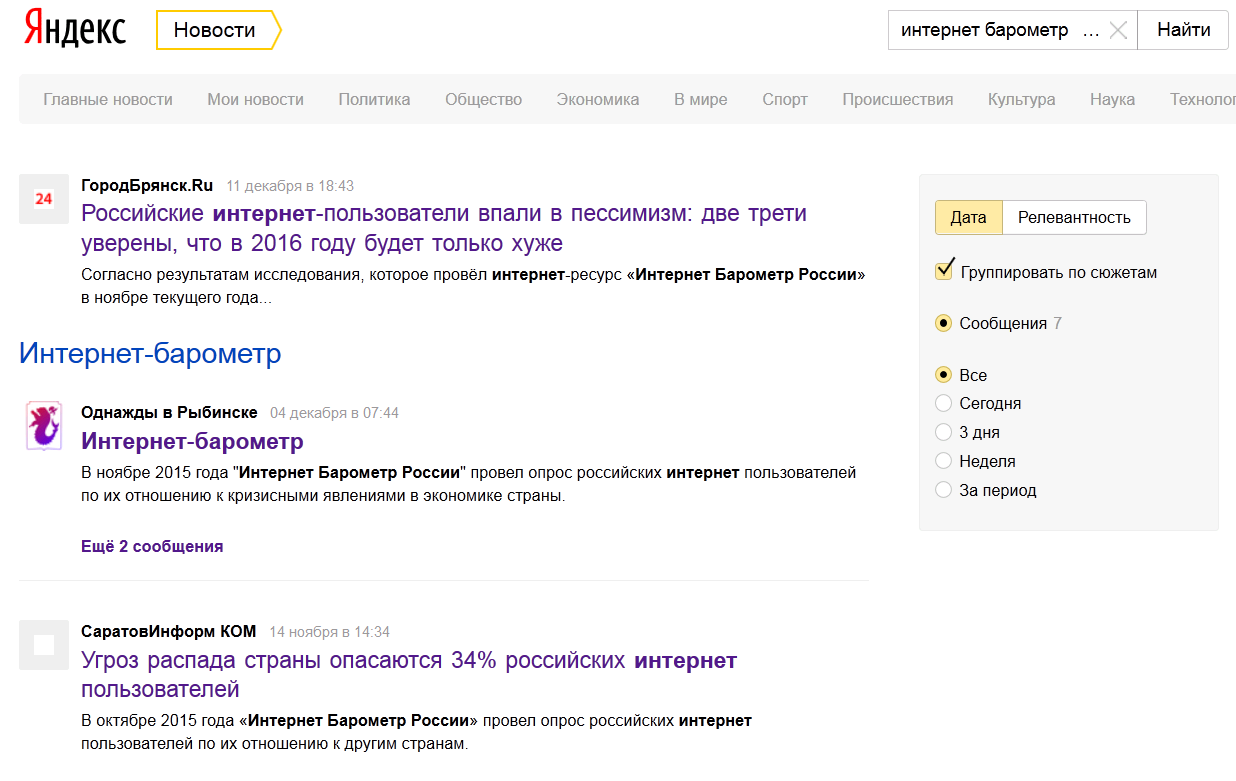Click the snippet starting В ноябре 2015 года
The width and height of the screenshot is (1236, 781).
[x=469, y=483]
